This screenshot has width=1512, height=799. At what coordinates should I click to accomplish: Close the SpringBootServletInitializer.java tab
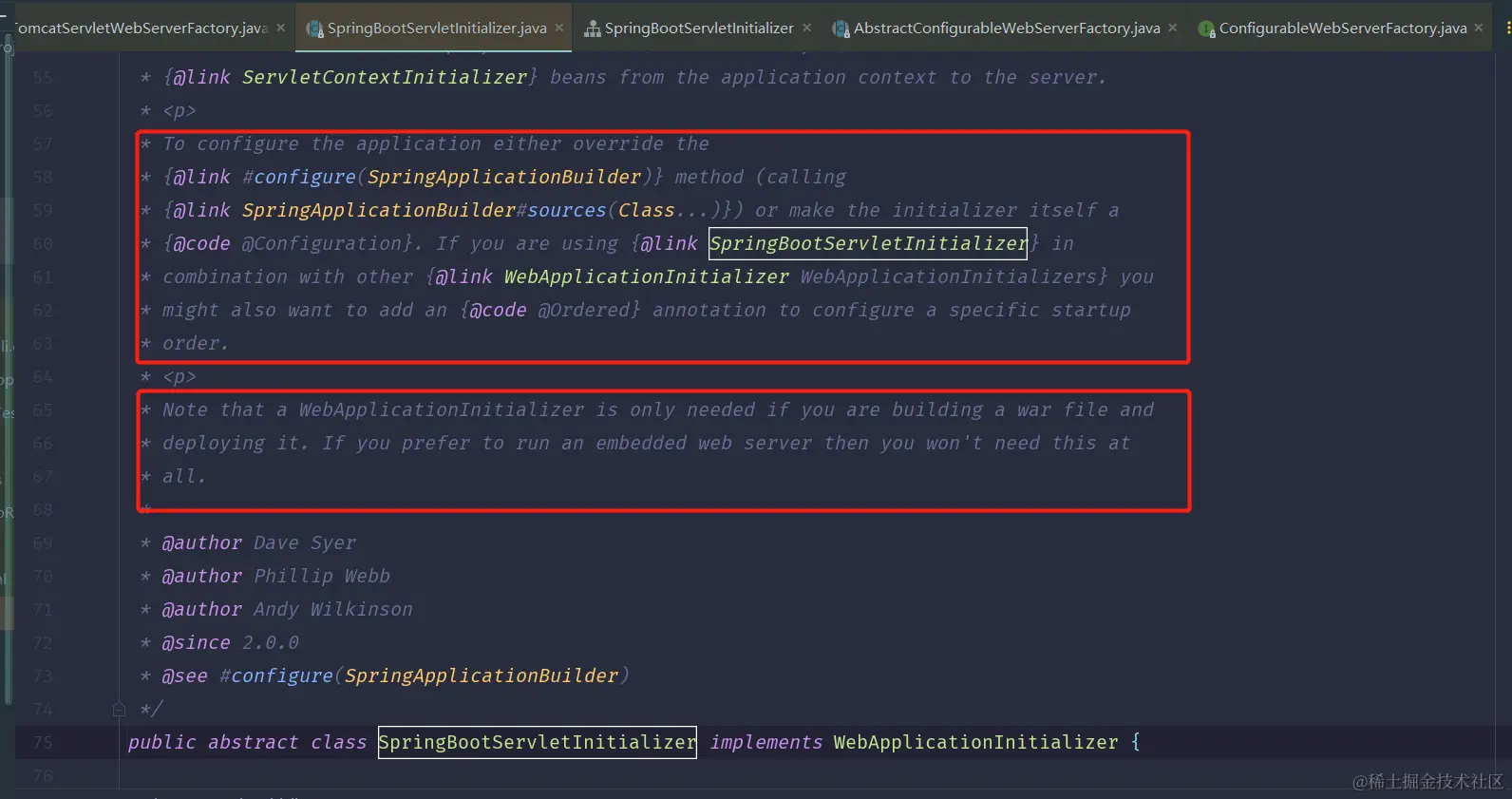point(559,28)
